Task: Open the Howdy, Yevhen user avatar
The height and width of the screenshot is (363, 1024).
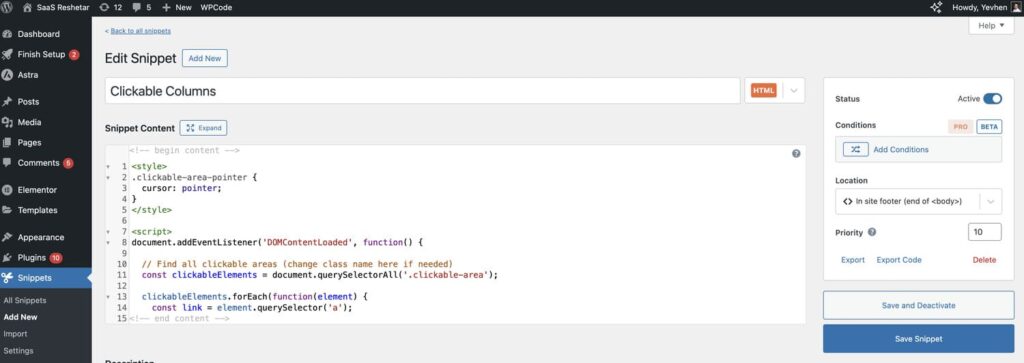Action: (x=1016, y=8)
